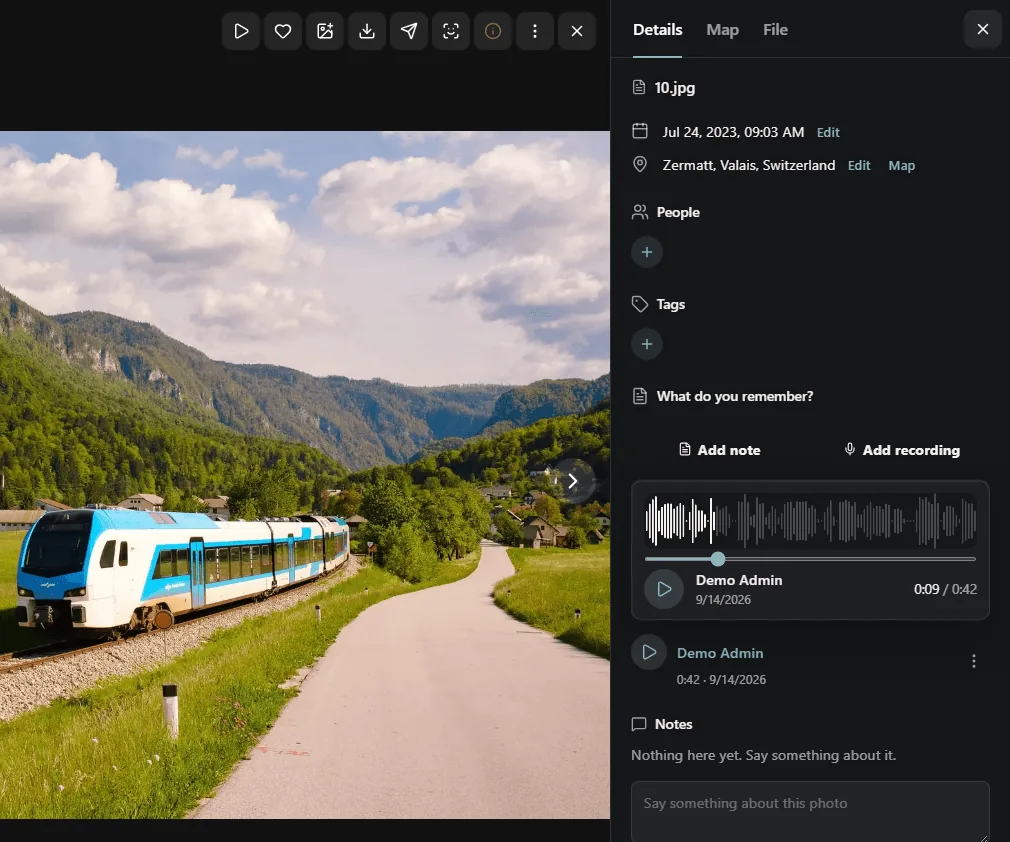The height and width of the screenshot is (842, 1010).
Task: Switch to the Details tab
Action: 657,30
